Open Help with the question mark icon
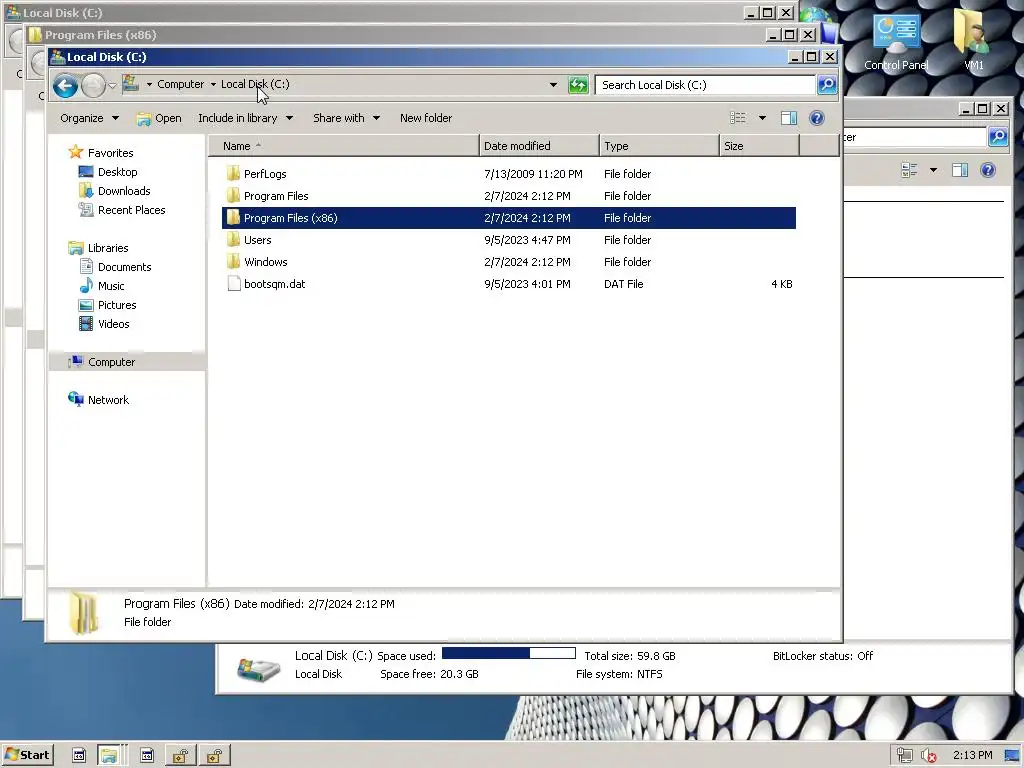1024x768 pixels. pyautogui.click(x=816, y=118)
